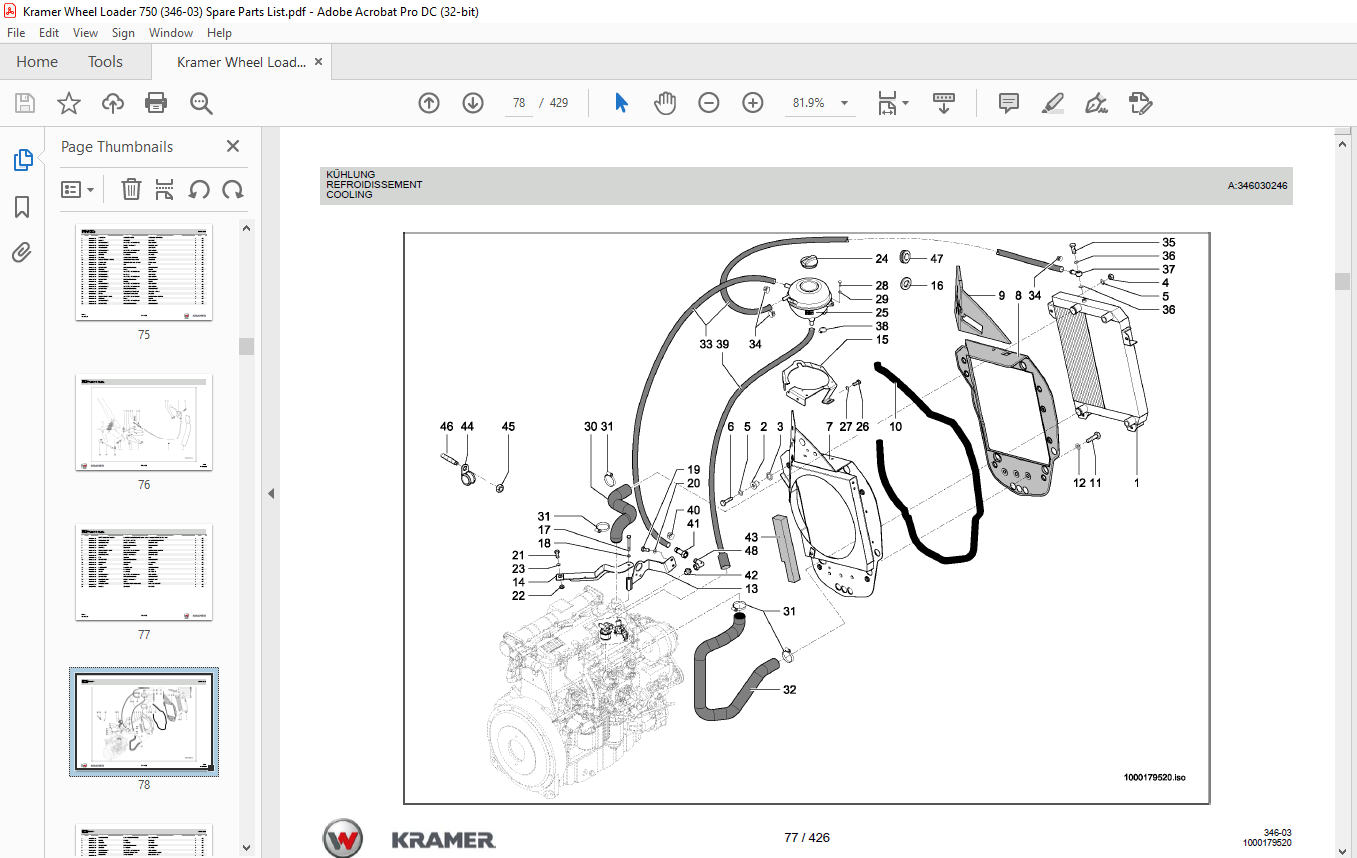1357x858 pixels.
Task: Upload file to cloud icon
Action: pos(113,103)
